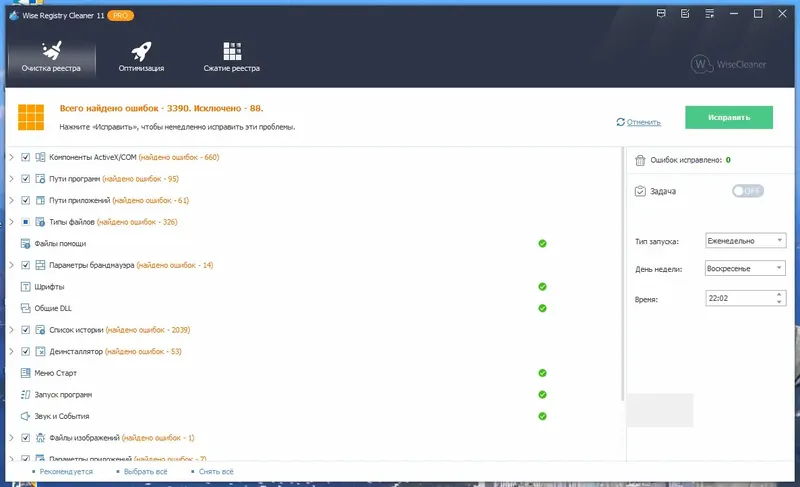Click the Типы файлов category icon
The width and height of the screenshot is (800, 487).
(x=40, y=222)
